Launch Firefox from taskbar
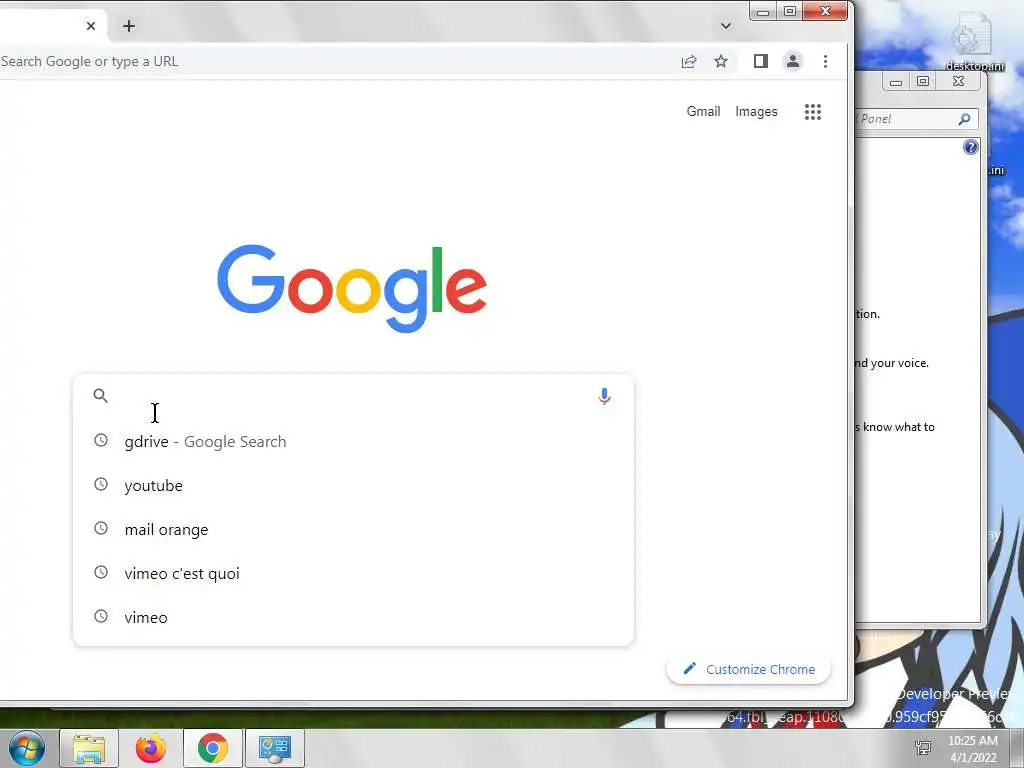 point(150,748)
